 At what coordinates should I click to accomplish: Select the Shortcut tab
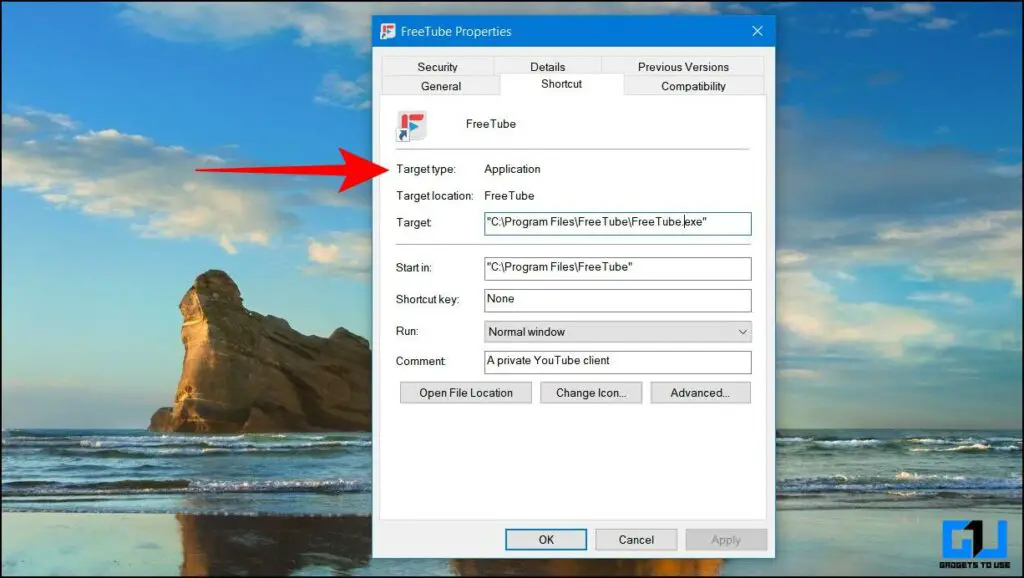click(x=562, y=84)
